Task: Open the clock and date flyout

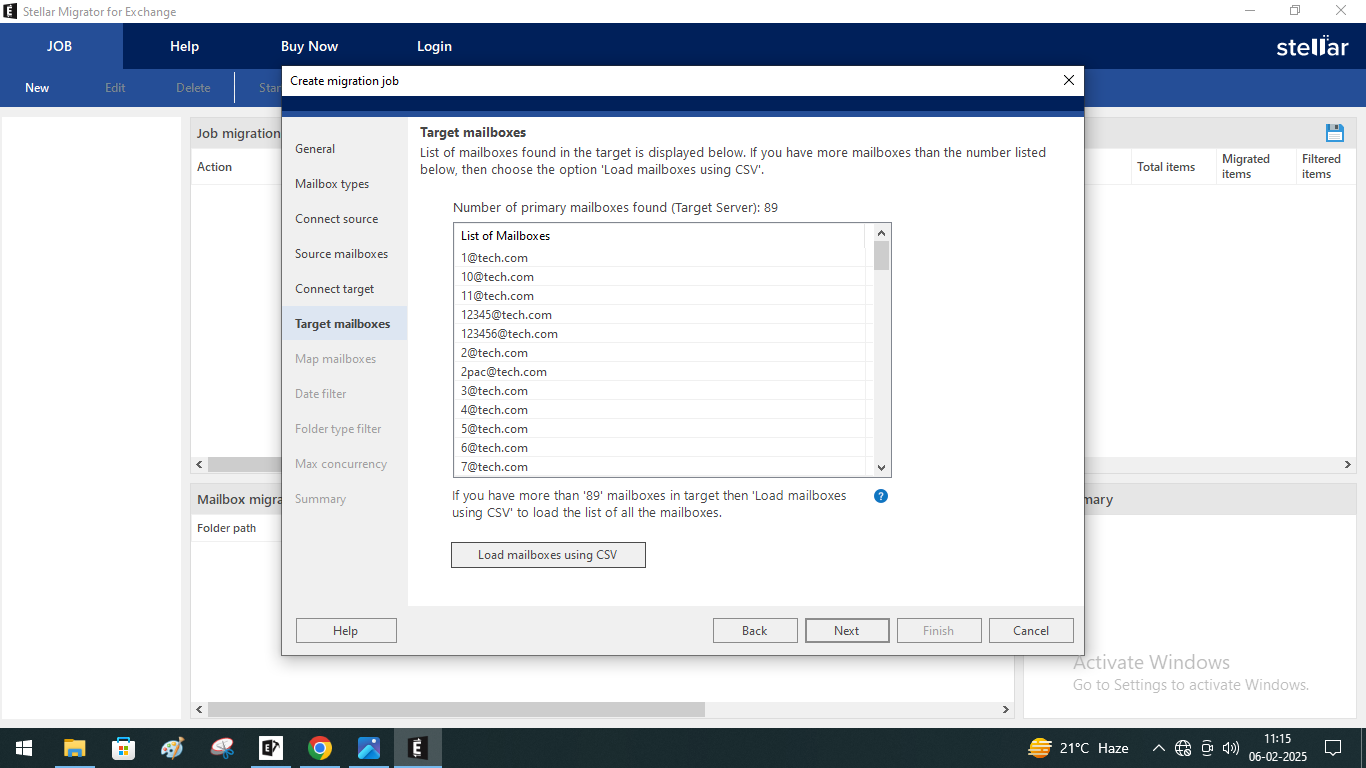Action: coord(1277,748)
